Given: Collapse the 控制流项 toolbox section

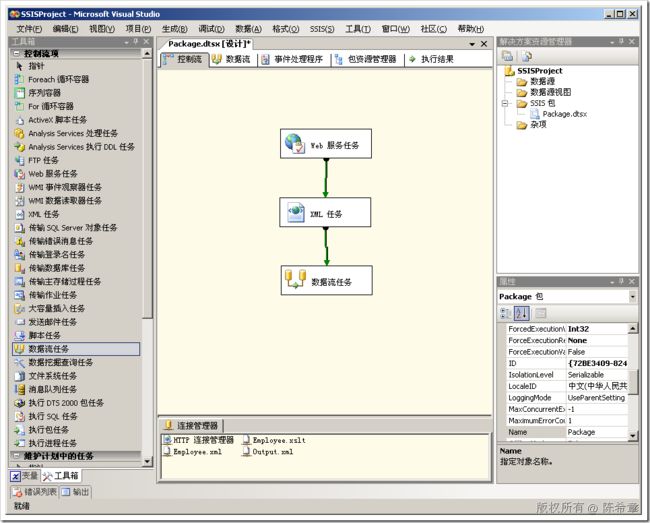Looking at the screenshot, I should tap(17, 53).
